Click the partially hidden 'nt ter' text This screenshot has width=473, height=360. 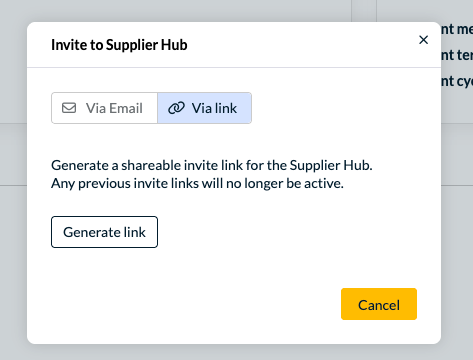click(x=457, y=55)
